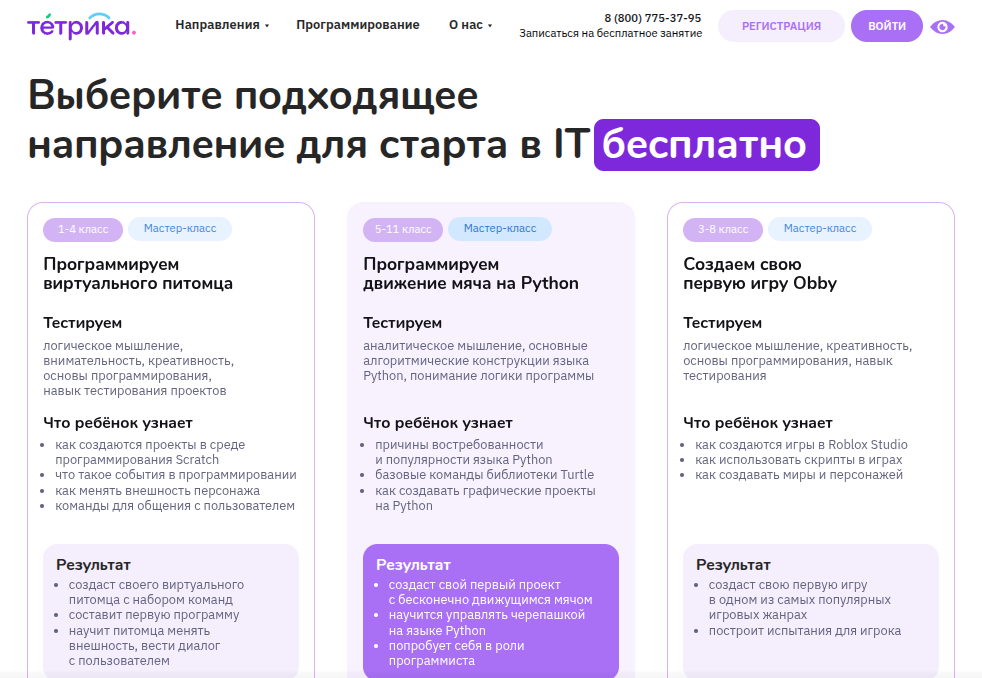
Task: Click Мастер-класс tag on the Python card
Action: pos(500,229)
